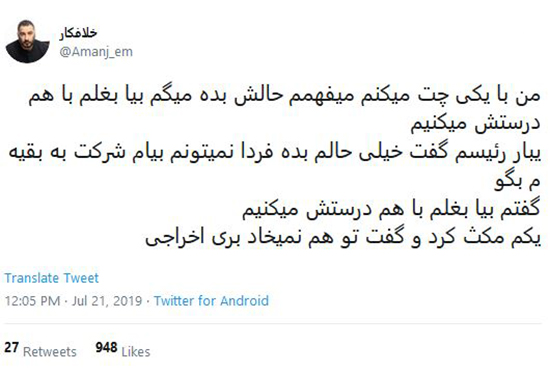Open the @Amanj_em handle link
550x372 pixels.
coord(96,52)
